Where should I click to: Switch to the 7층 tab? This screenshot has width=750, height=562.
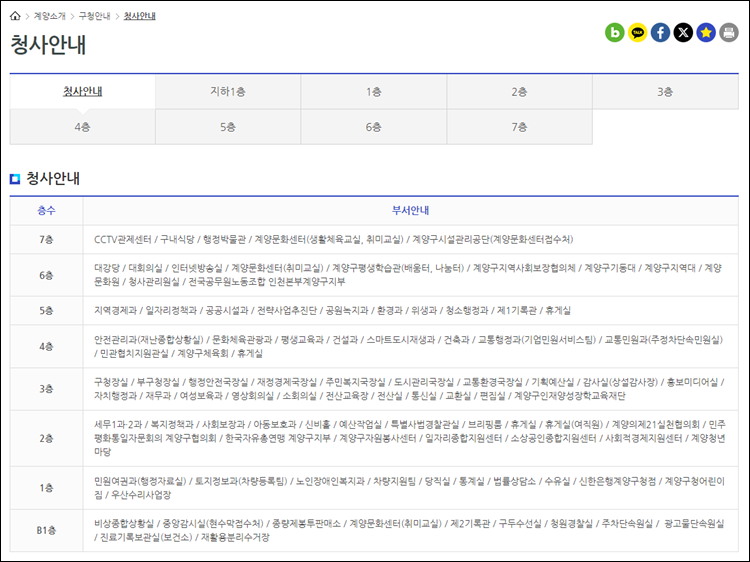[519, 127]
